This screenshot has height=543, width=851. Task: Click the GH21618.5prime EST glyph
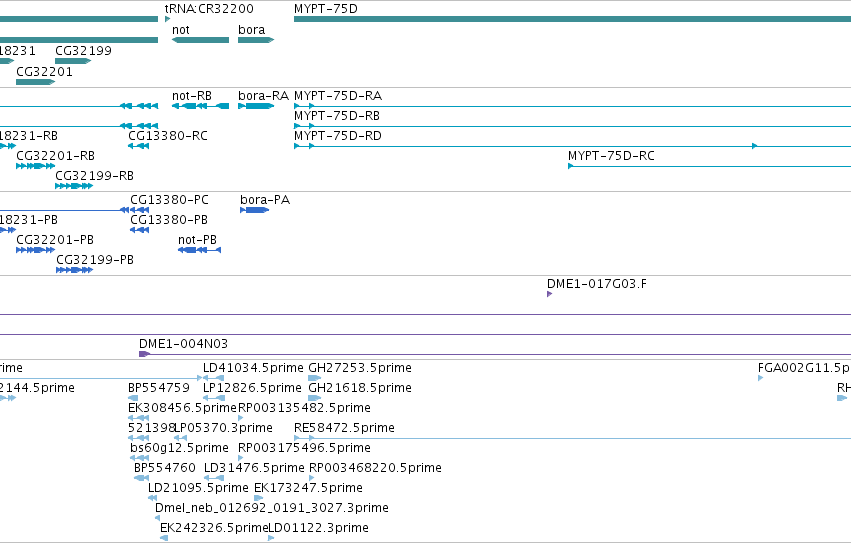(x=315, y=398)
